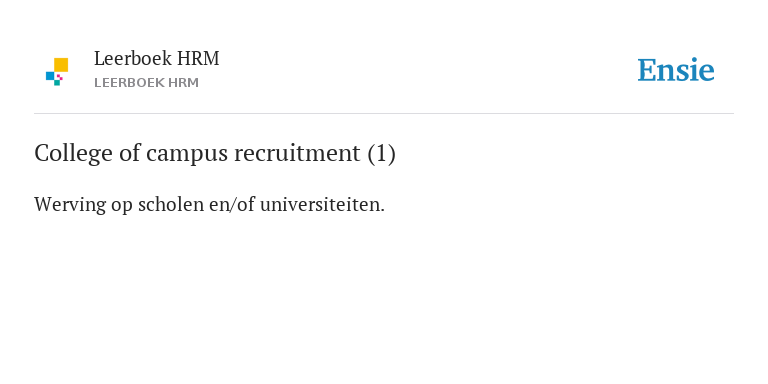Open the Ensie brand logo

[675, 70]
